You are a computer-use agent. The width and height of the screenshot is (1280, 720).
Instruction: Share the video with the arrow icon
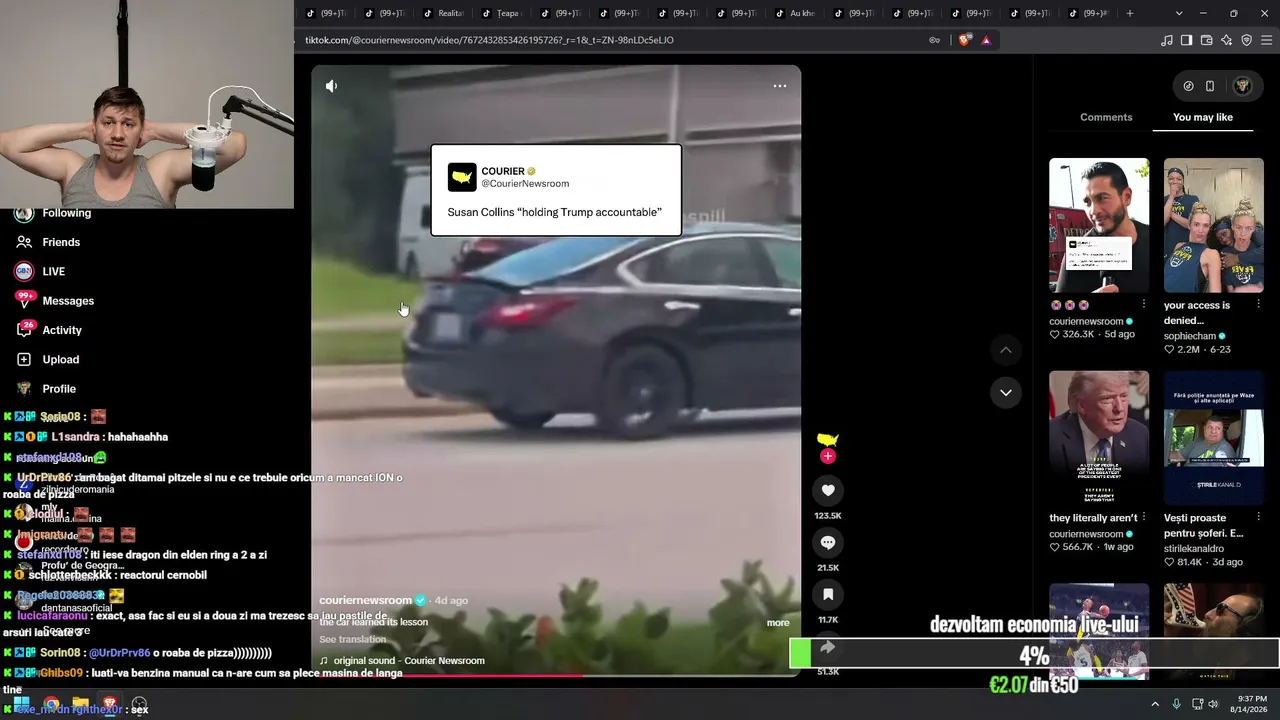(x=828, y=647)
